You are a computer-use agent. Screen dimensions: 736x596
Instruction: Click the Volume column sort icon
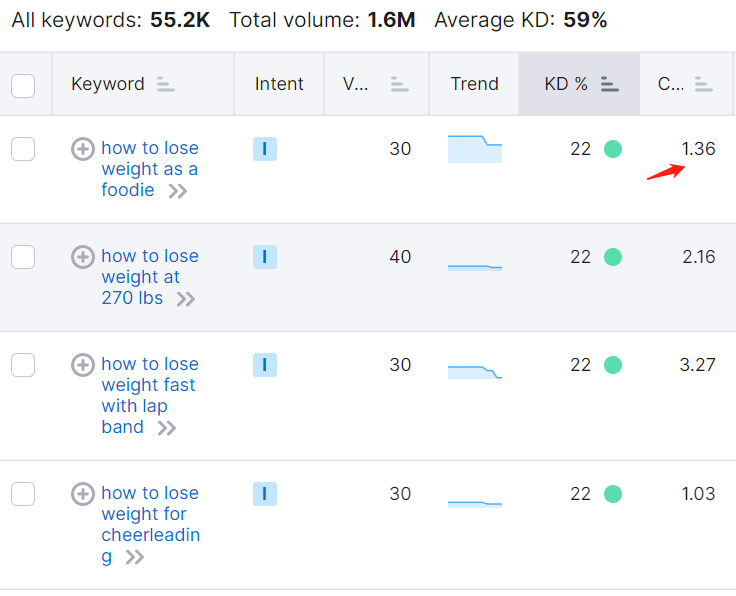tap(400, 85)
